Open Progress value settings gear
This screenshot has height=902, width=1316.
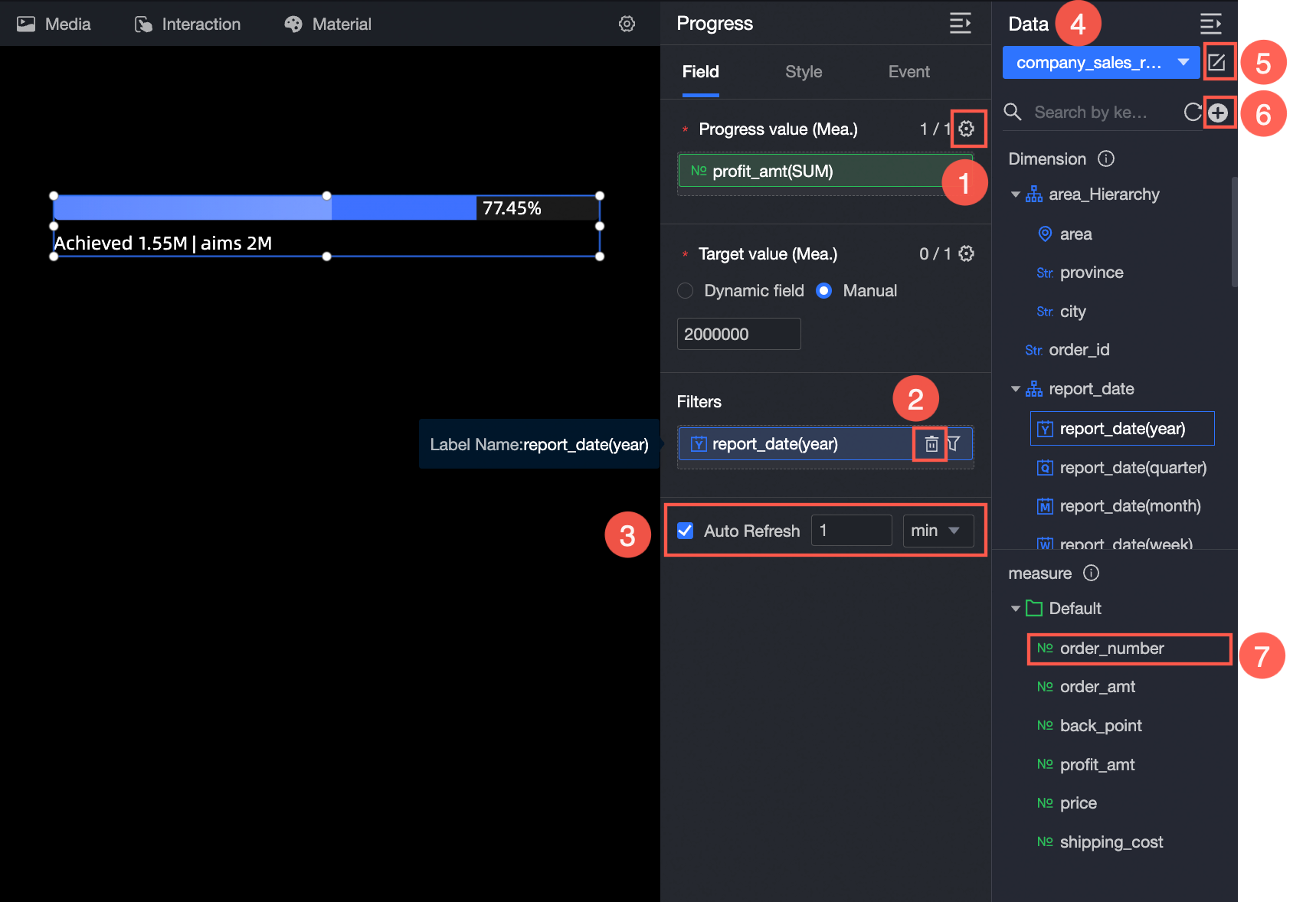(x=967, y=129)
